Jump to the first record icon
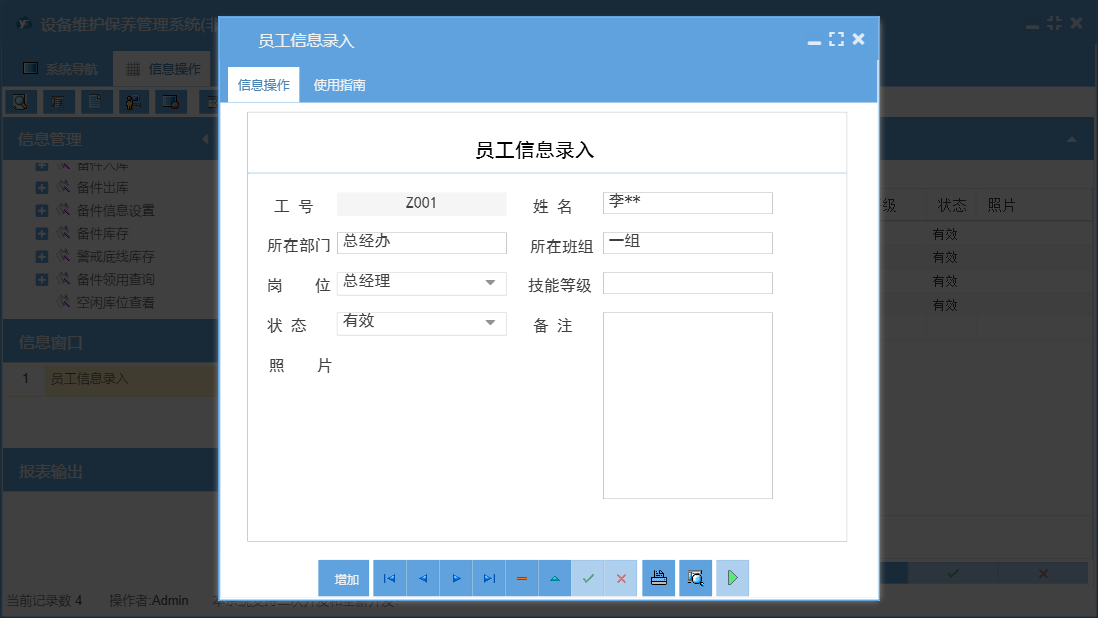The height and width of the screenshot is (618, 1098). click(x=389, y=578)
